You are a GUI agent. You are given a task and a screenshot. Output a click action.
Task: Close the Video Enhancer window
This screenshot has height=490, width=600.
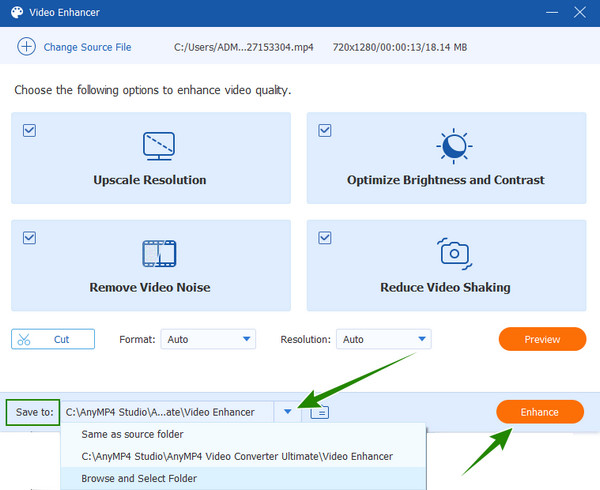[580, 13]
